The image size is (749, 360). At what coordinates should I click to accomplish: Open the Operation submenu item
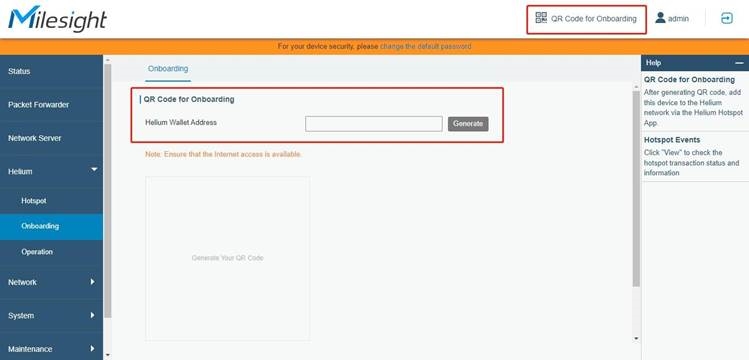pyautogui.click(x=51, y=252)
